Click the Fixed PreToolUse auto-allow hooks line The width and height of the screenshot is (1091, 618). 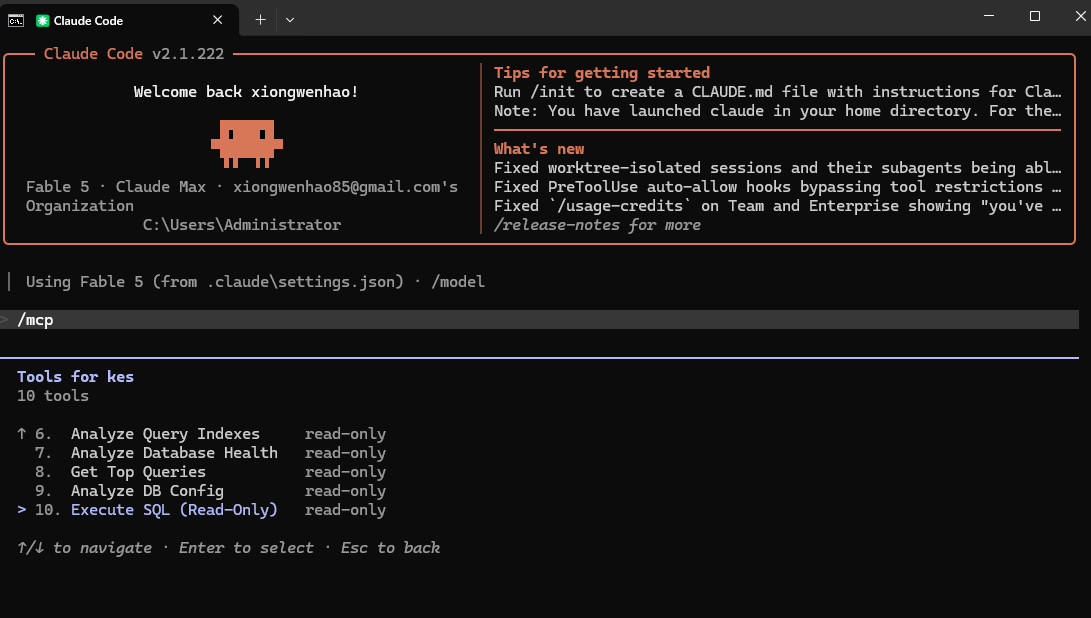777,187
